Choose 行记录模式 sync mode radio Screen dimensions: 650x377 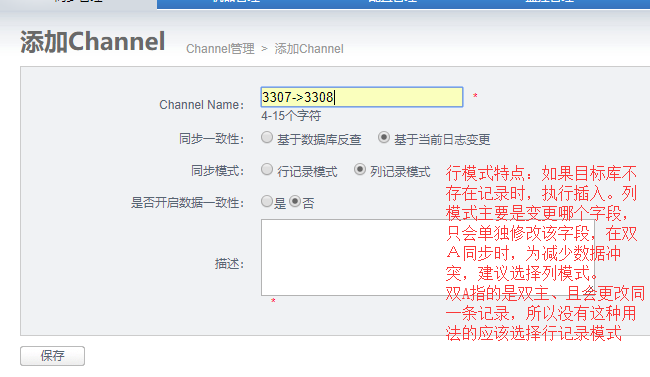point(267,169)
